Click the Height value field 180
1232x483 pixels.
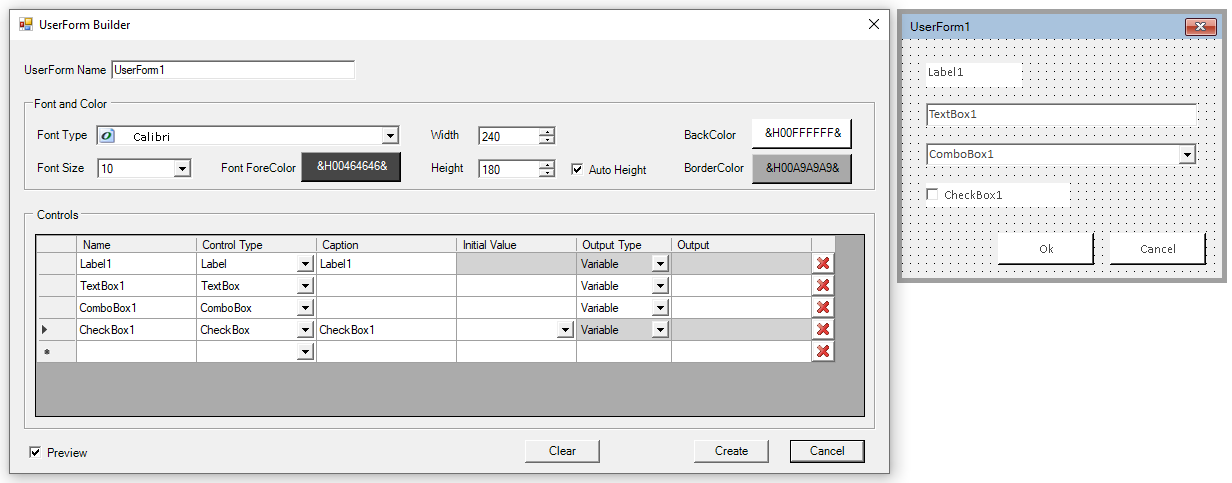point(509,169)
